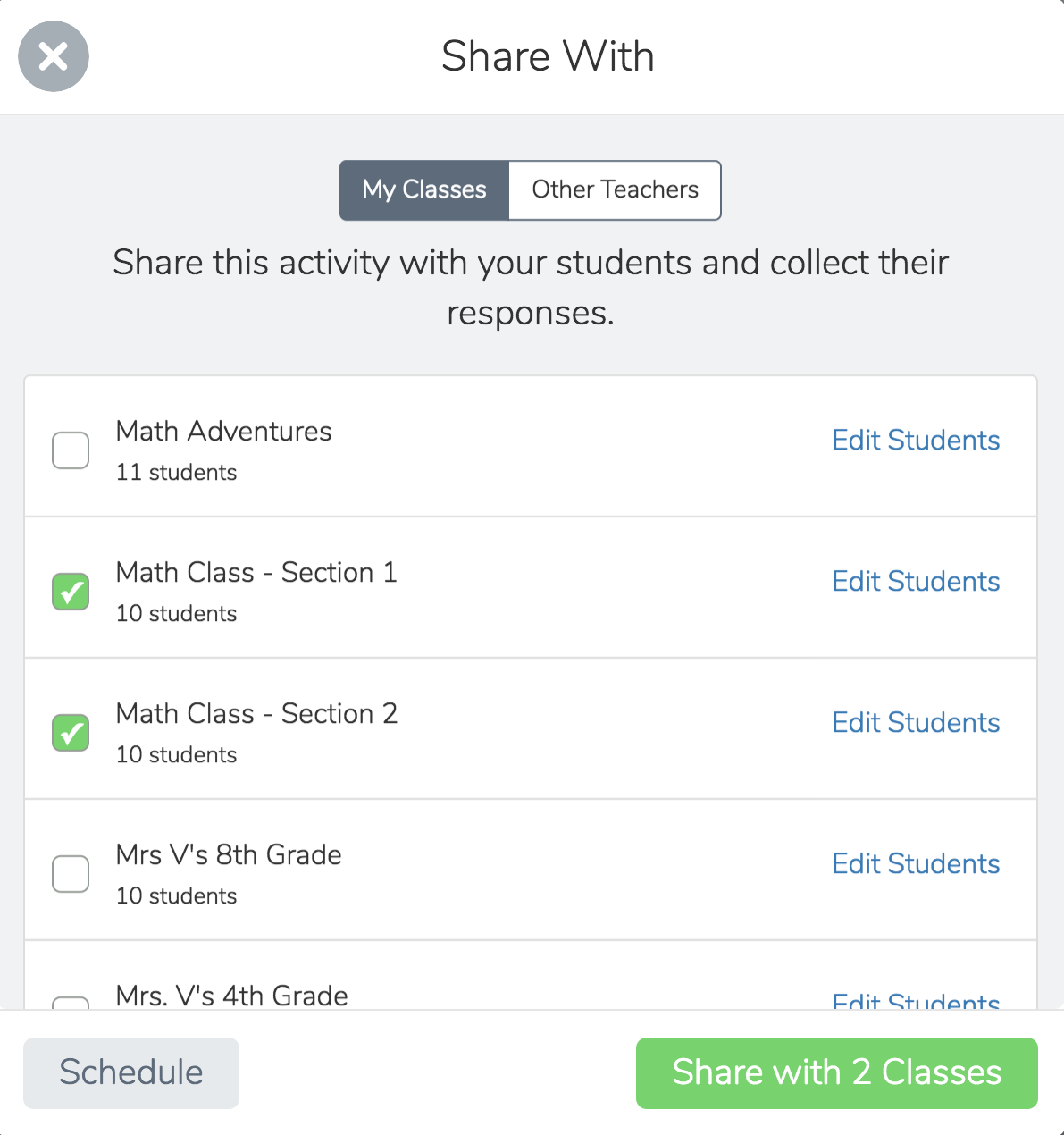Close the Share With dialog
Screen dimensions: 1064x1135
point(54,56)
